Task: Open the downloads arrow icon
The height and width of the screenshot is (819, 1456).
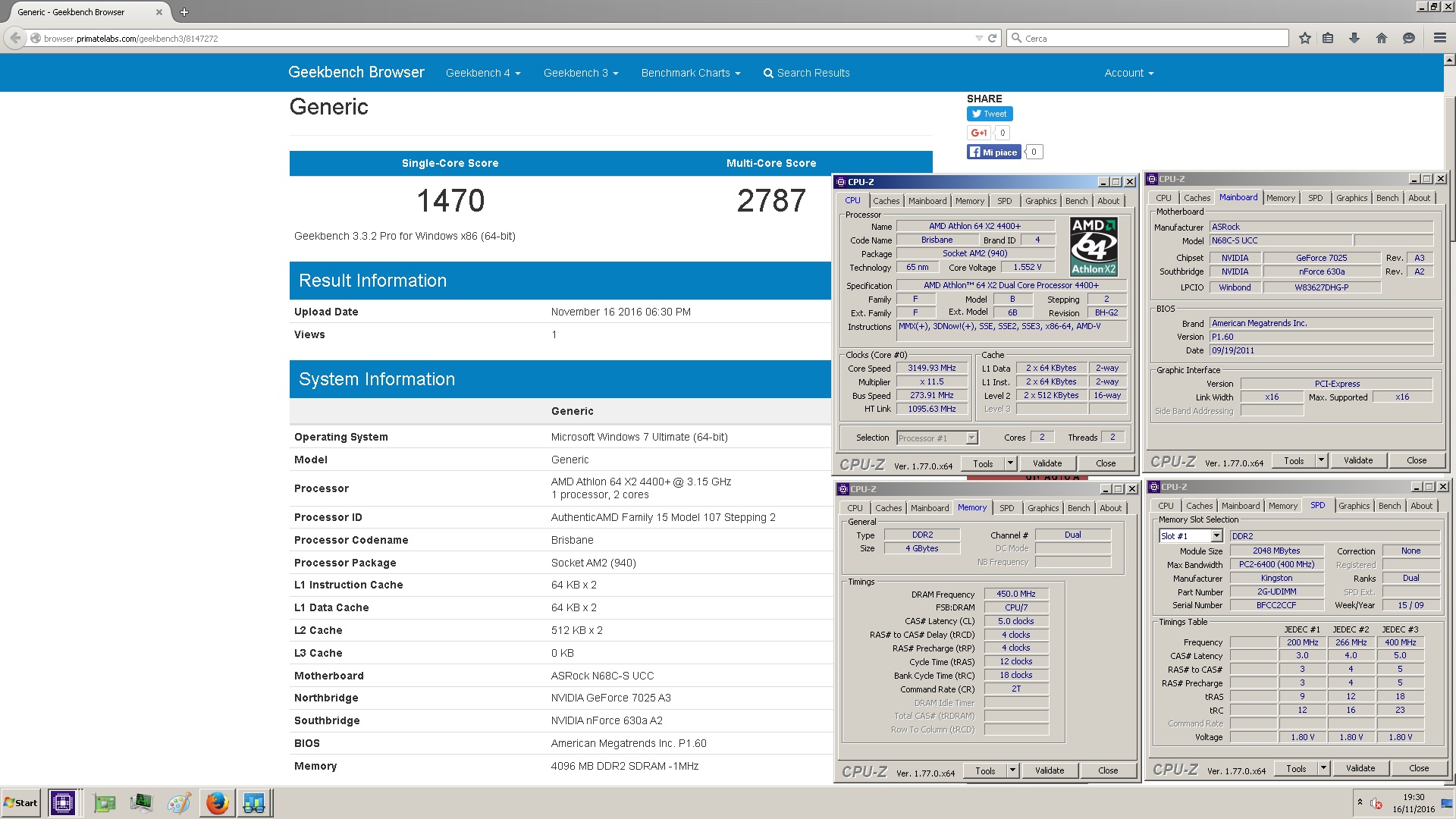Action: point(1354,38)
